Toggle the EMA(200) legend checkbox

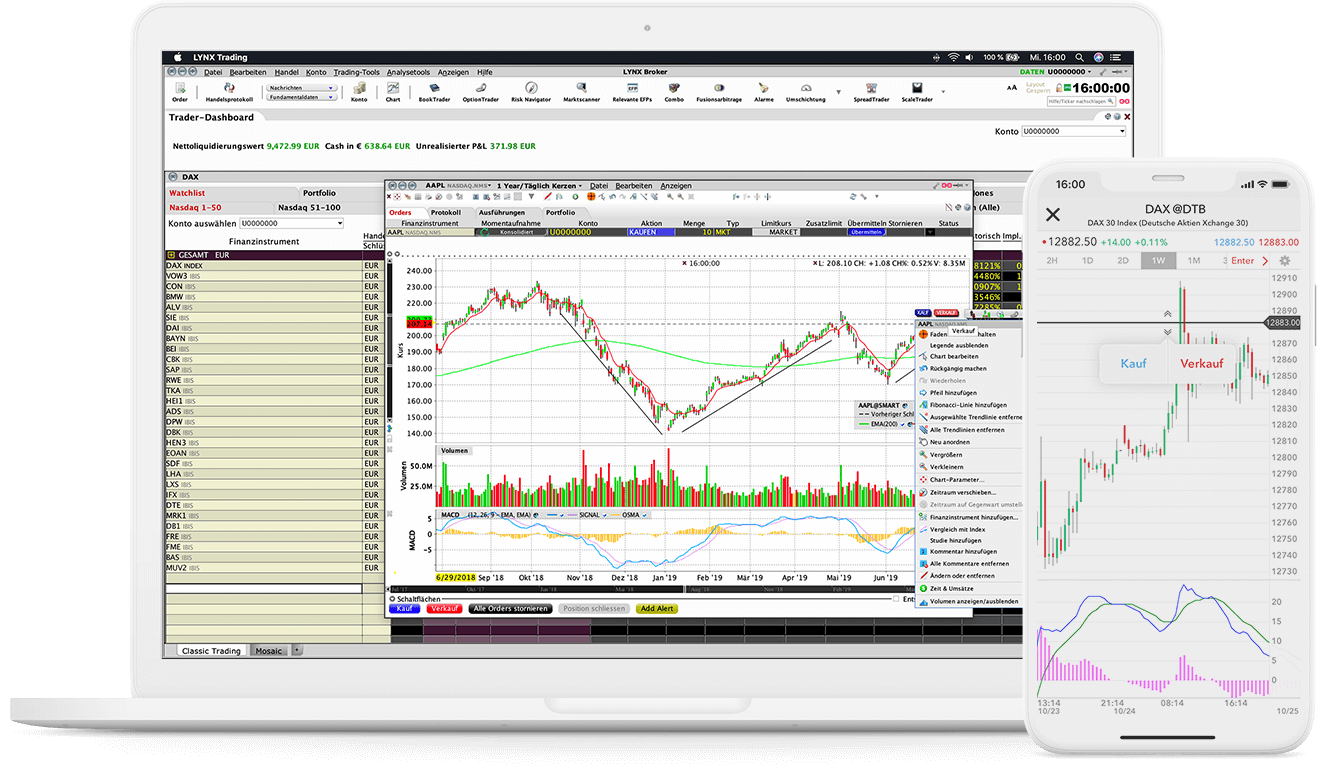(901, 424)
